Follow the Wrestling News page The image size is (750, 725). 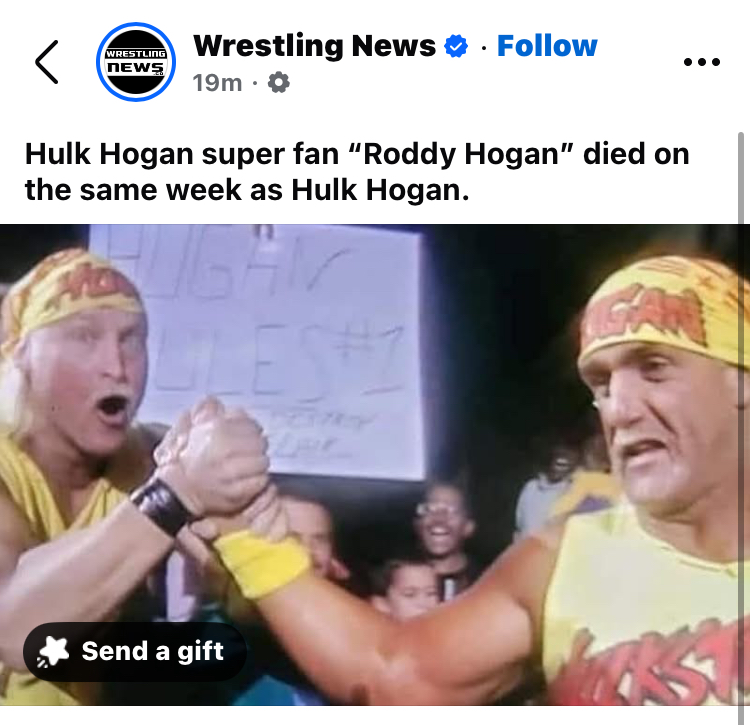click(547, 46)
